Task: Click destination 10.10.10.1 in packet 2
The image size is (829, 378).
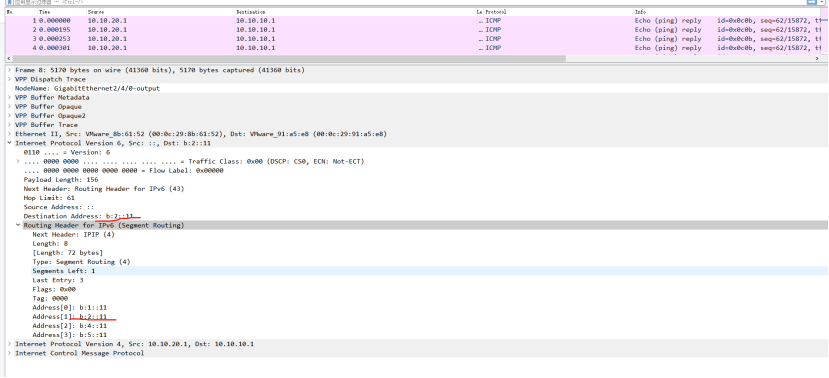Action: (255, 30)
